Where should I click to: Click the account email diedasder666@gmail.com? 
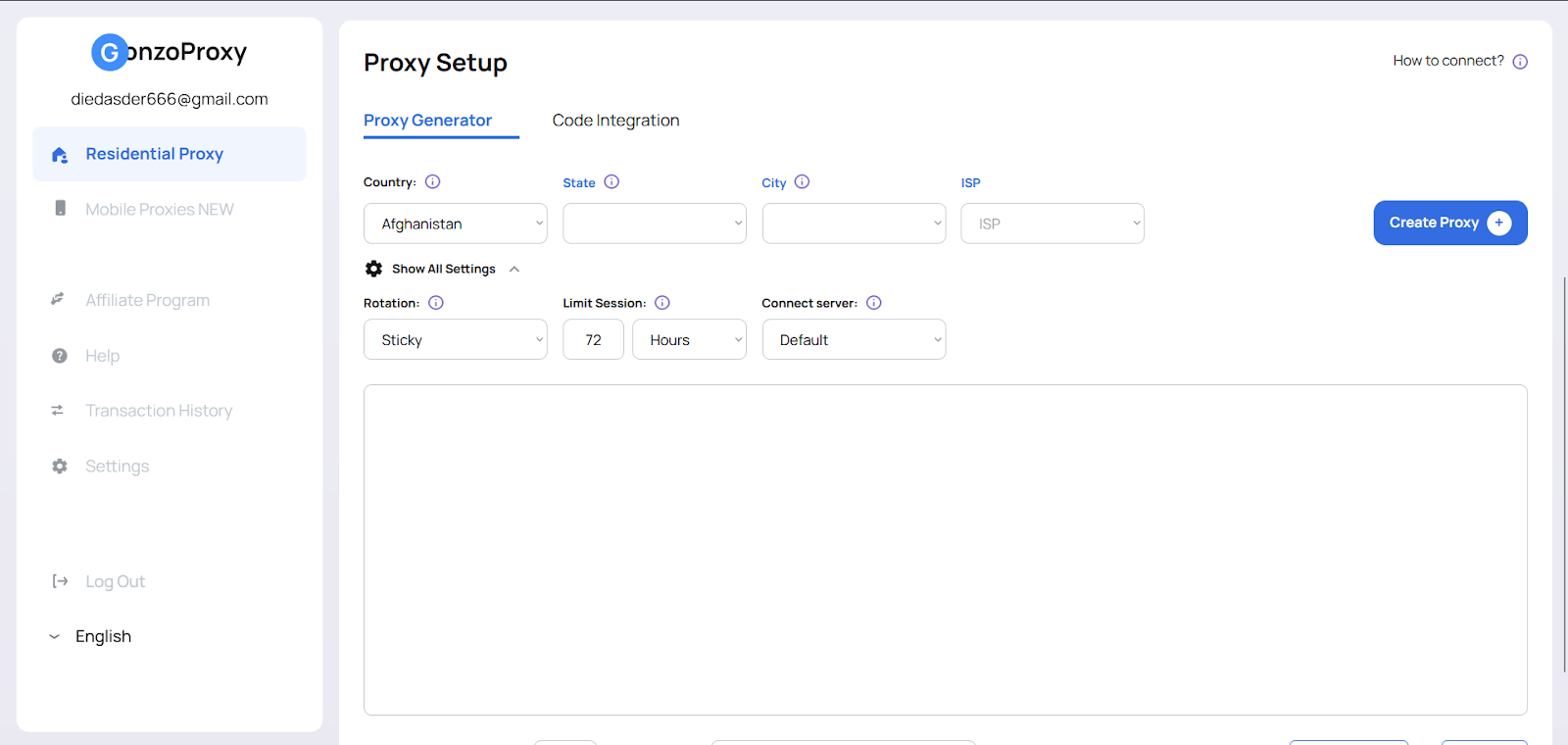[170, 99]
